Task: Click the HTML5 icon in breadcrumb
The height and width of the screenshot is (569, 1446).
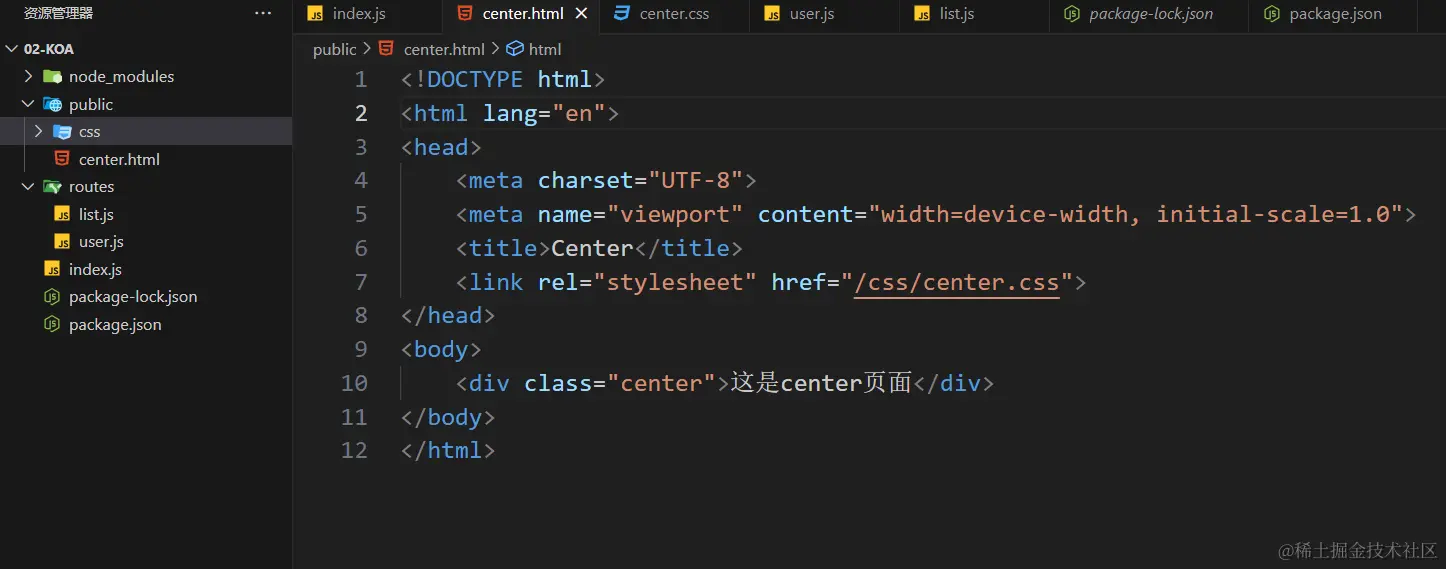Action: (386, 48)
